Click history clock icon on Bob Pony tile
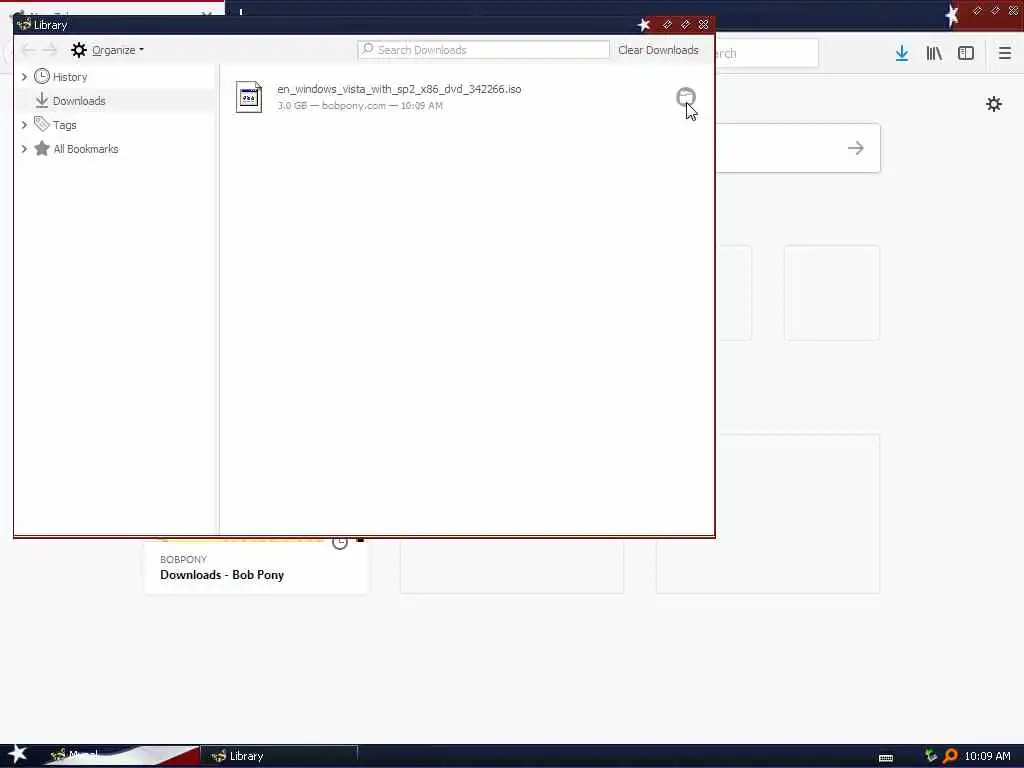This screenshot has height=768, width=1024. (340, 543)
